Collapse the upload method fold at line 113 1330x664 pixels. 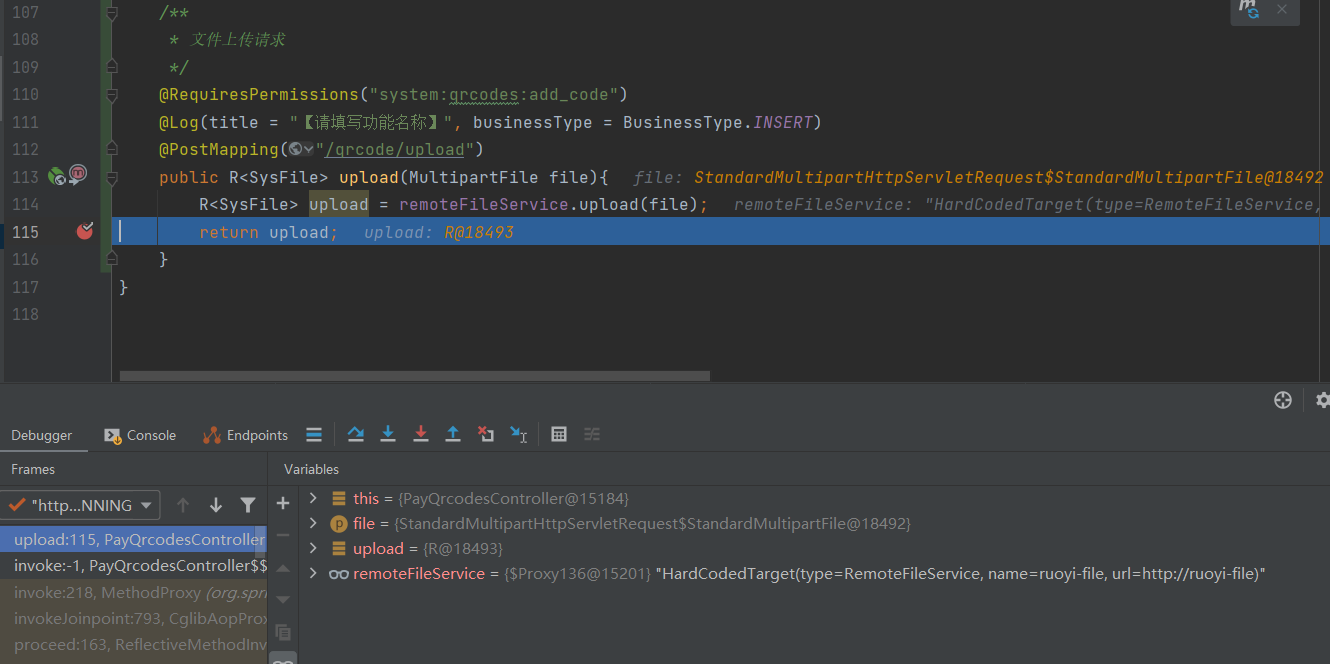[111, 177]
